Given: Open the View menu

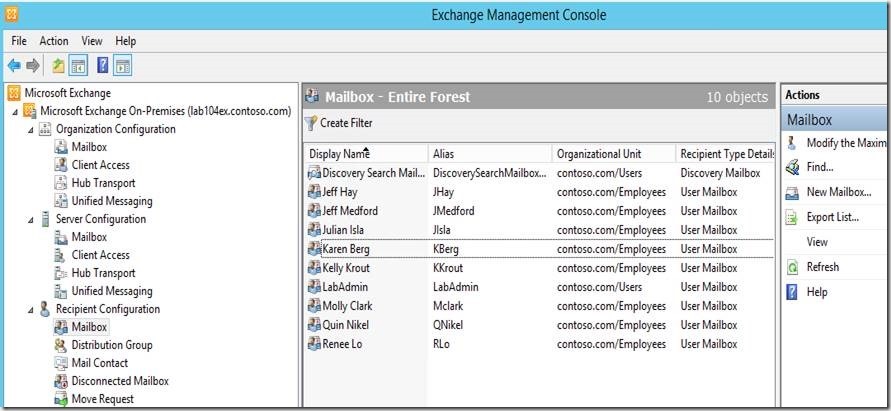Looking at the screenshot, I should point(92,41).
